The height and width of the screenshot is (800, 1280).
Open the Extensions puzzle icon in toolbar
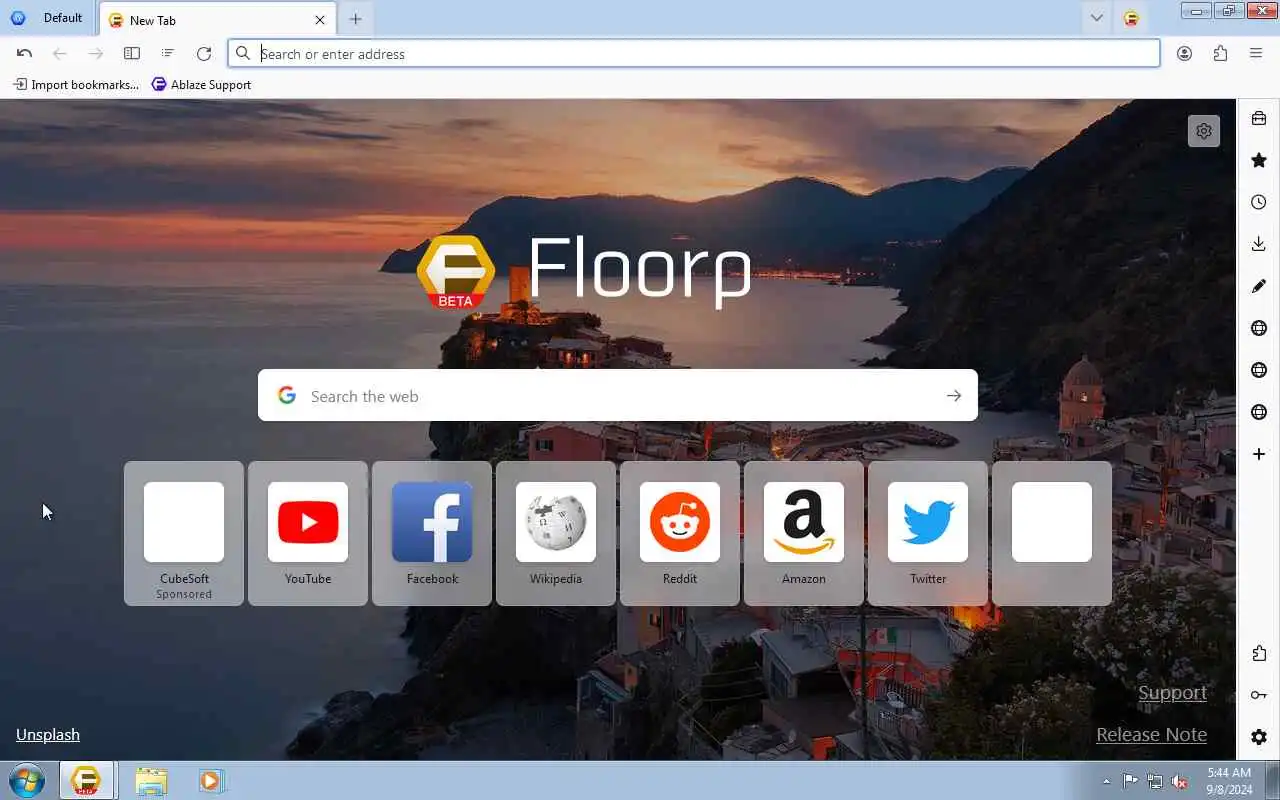(x=1220, y=53)
